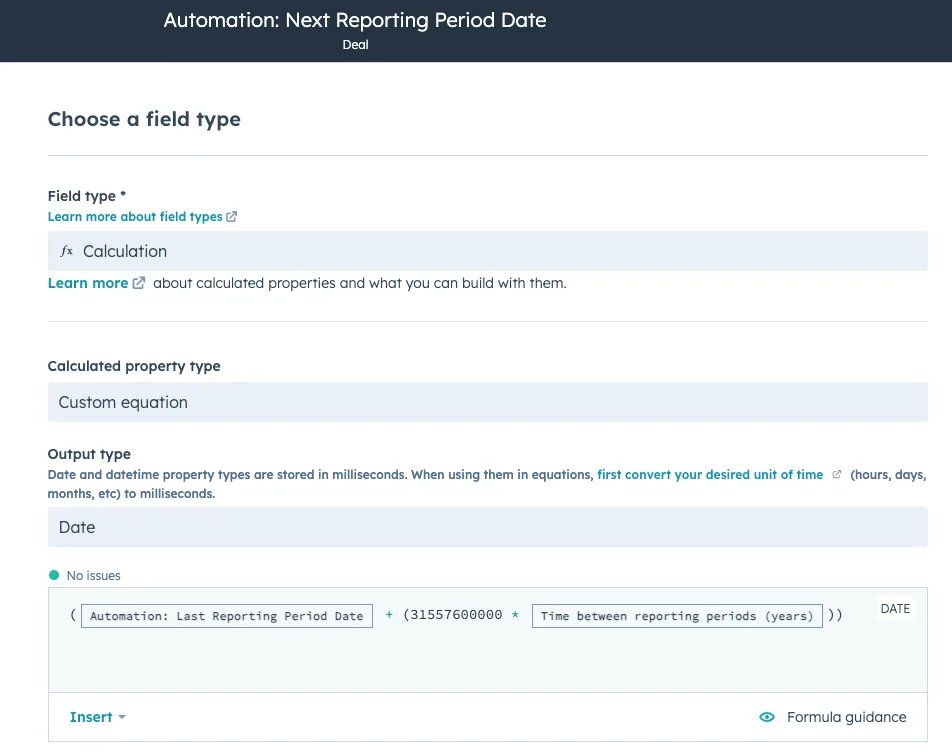Toggle Formula guidance text
Screen dimensions: 952x752
pyautogui.click(x=846, y=717)
